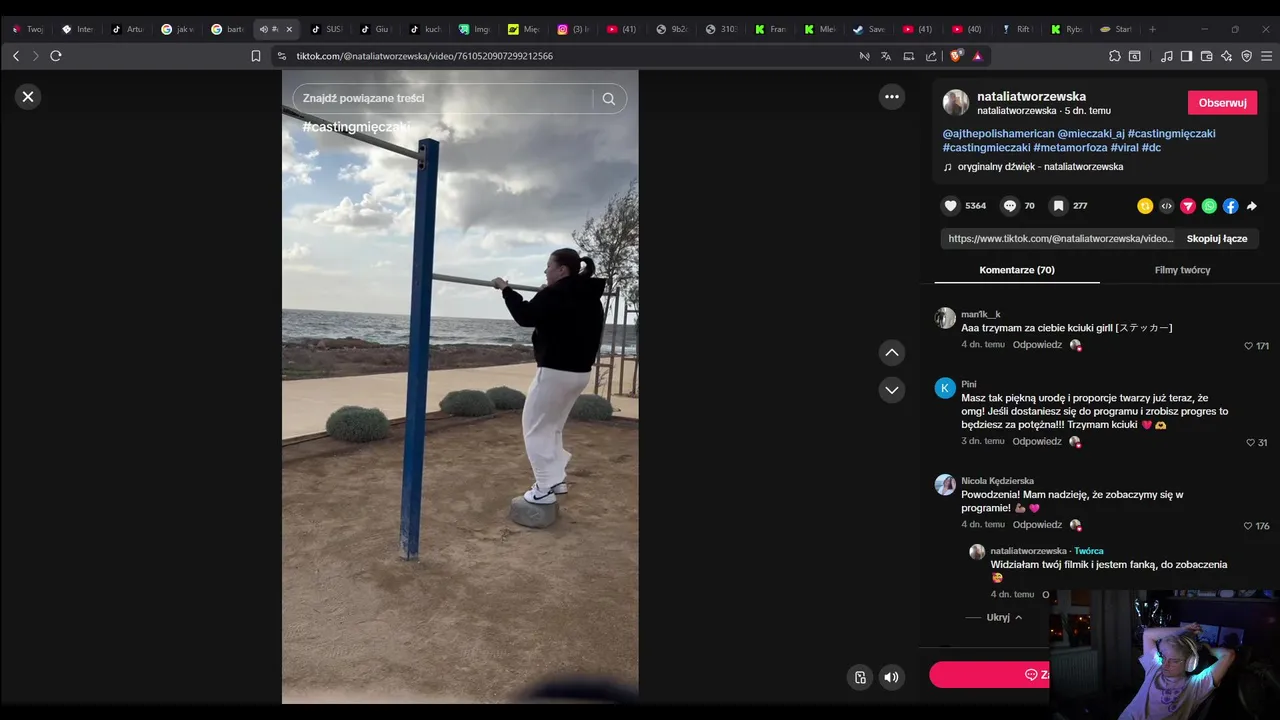
Task: Click the address bar URL
Action: pos(425,56)
